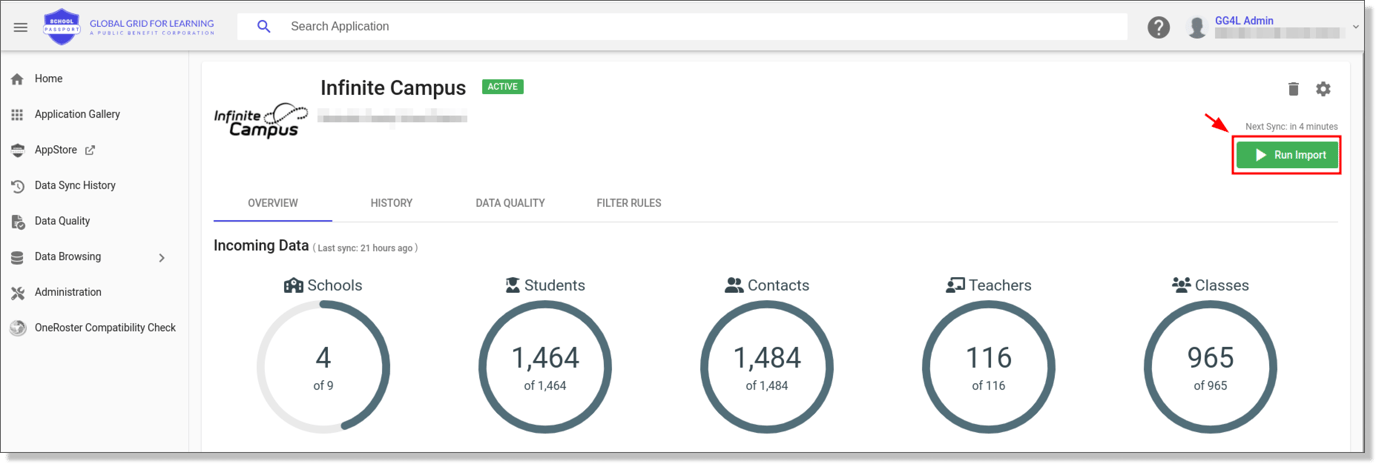Open the hamburger menu icon

tap(20, 27)
